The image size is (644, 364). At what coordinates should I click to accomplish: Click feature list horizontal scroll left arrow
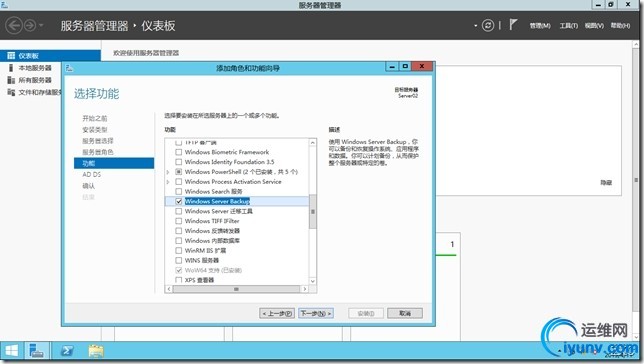(169, 289)
